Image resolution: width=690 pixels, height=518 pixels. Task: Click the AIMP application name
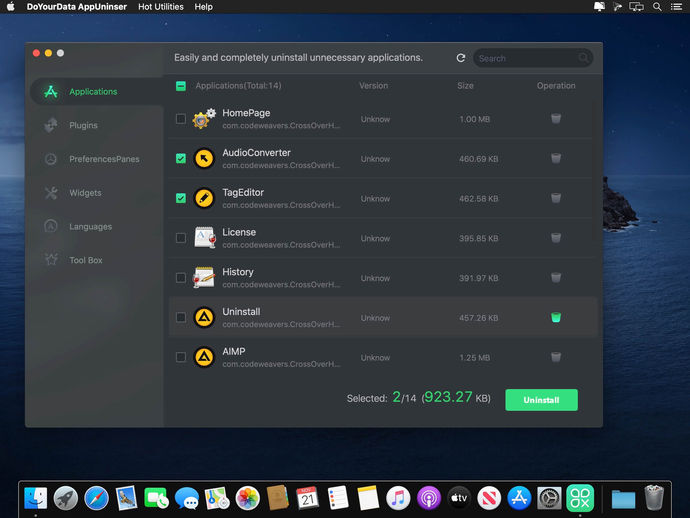click(234, 352)
